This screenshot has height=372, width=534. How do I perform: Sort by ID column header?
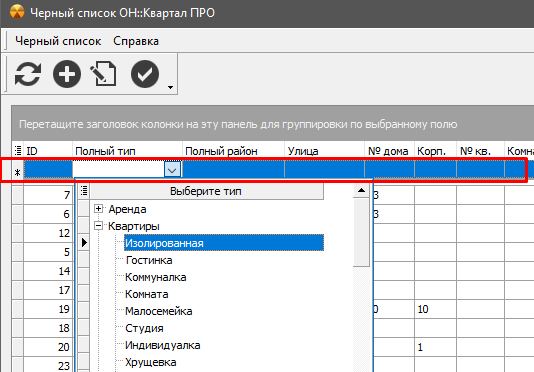tap(48, 151)
